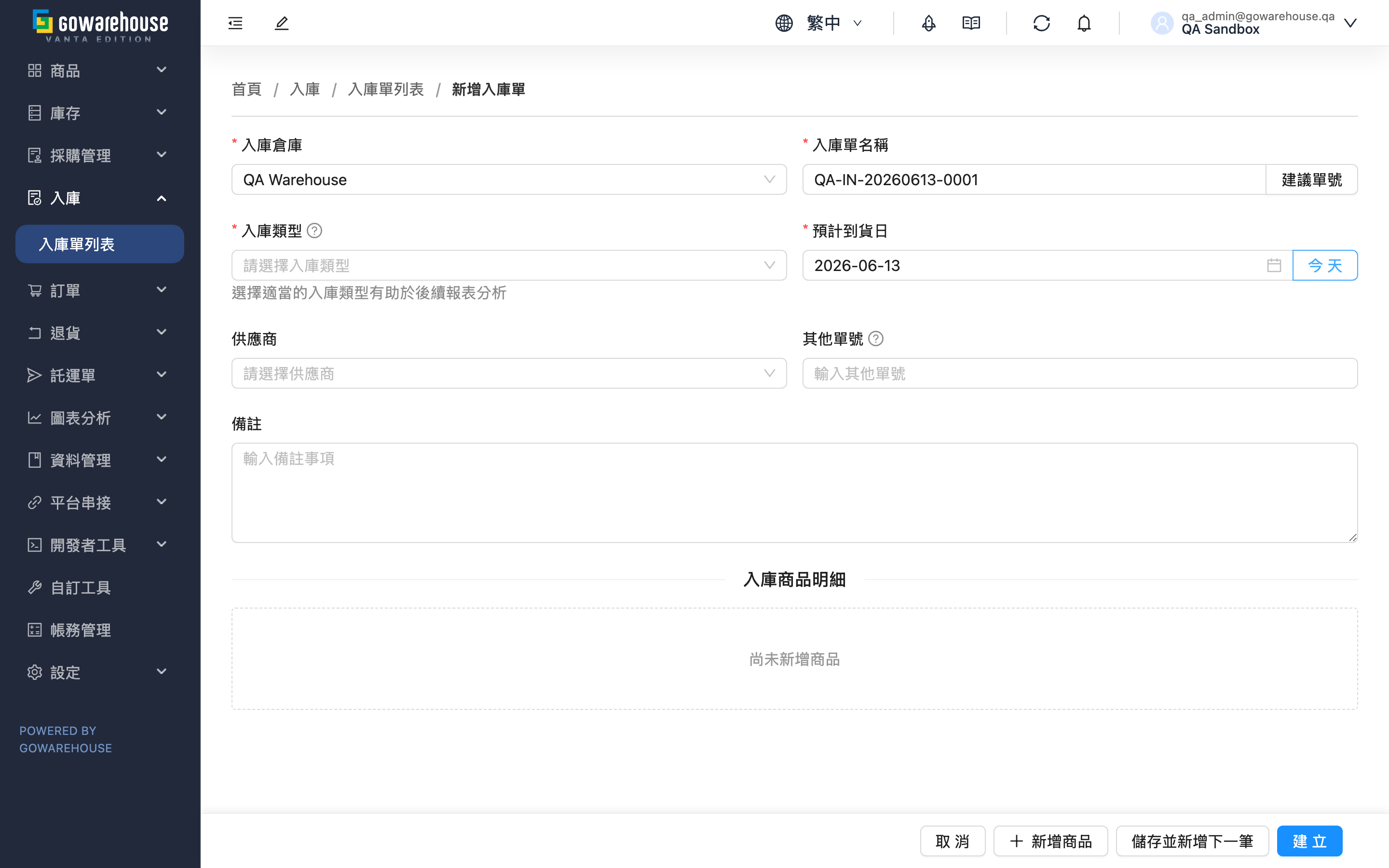The height and width of the screenshot is (868, 1389).
Task: Open the 託運單 menu label
Action: tap(73, 376)
